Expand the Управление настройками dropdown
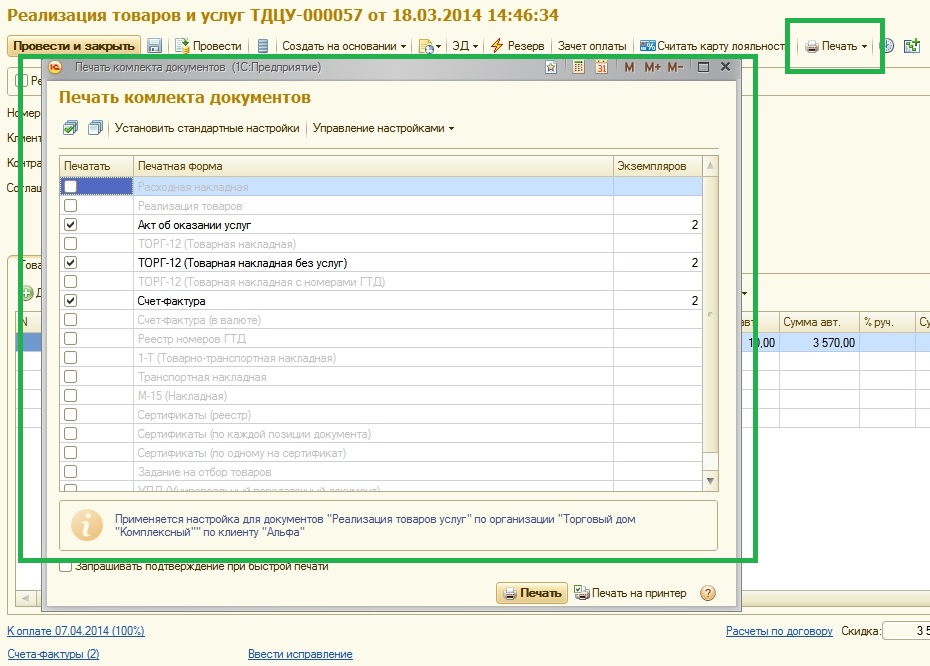 click(x=383, y=128)
